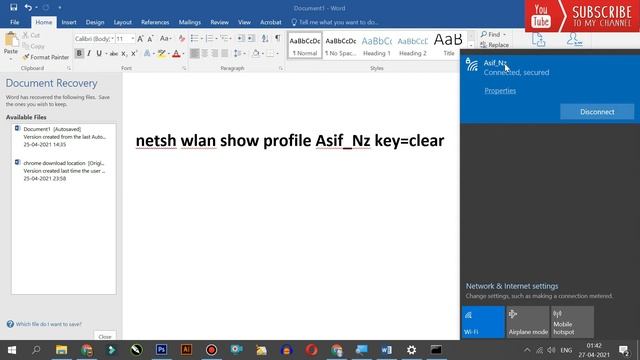The width and height of the screenshot is (640, 360).
Task: Justify the paragraph text
Action: [224, 53]
